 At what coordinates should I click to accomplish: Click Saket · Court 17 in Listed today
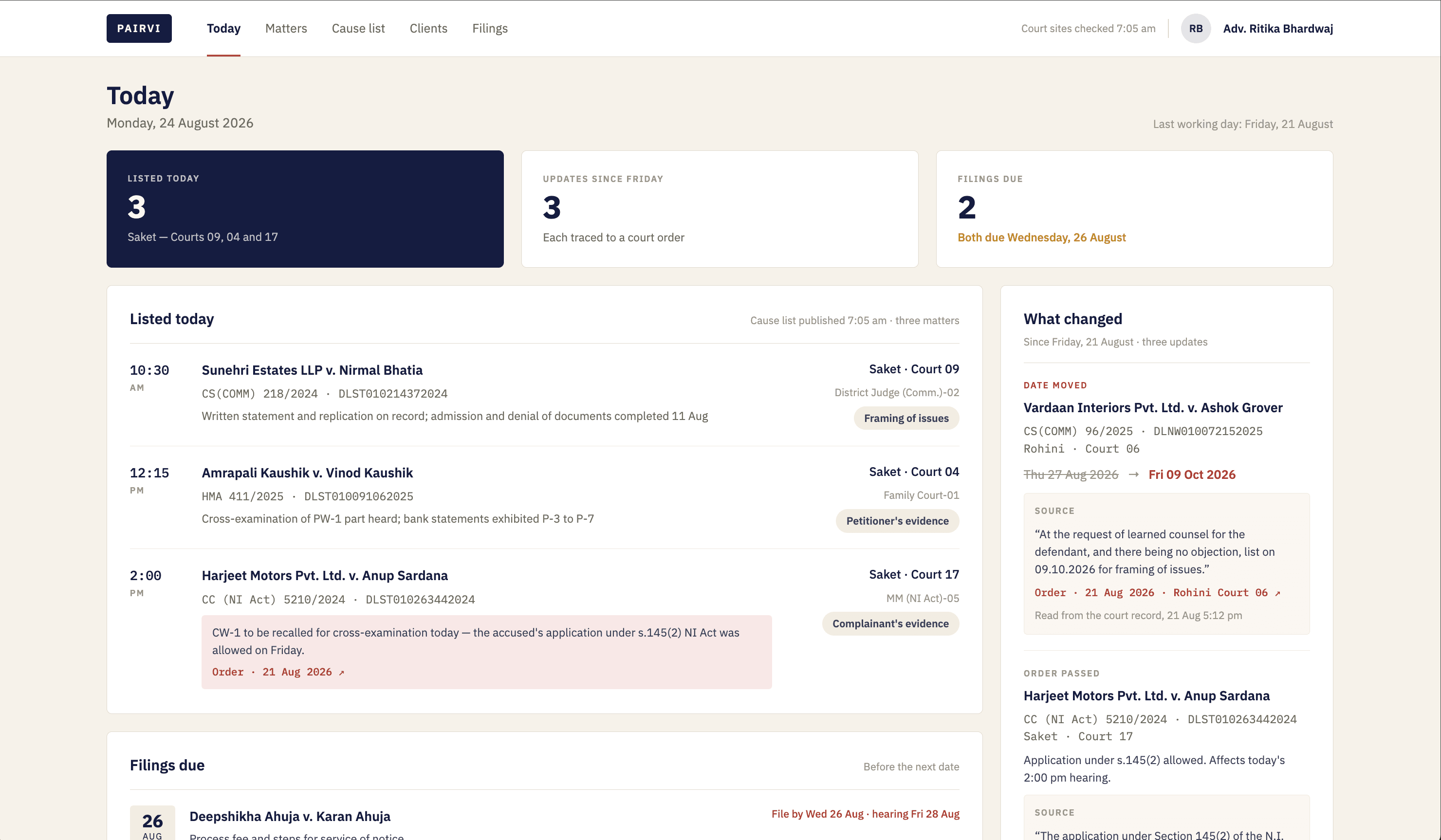tap(914, 574)
